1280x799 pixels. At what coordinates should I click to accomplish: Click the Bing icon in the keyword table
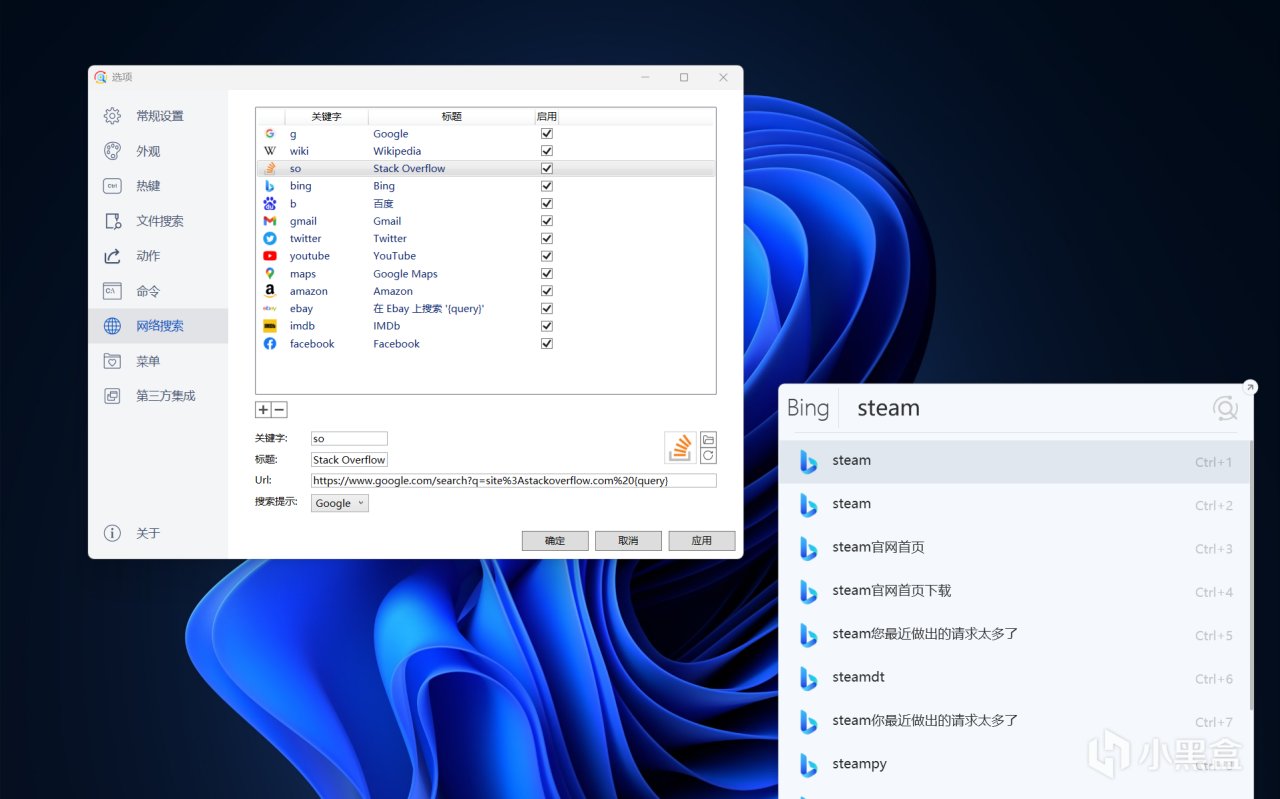click(270, 186)
